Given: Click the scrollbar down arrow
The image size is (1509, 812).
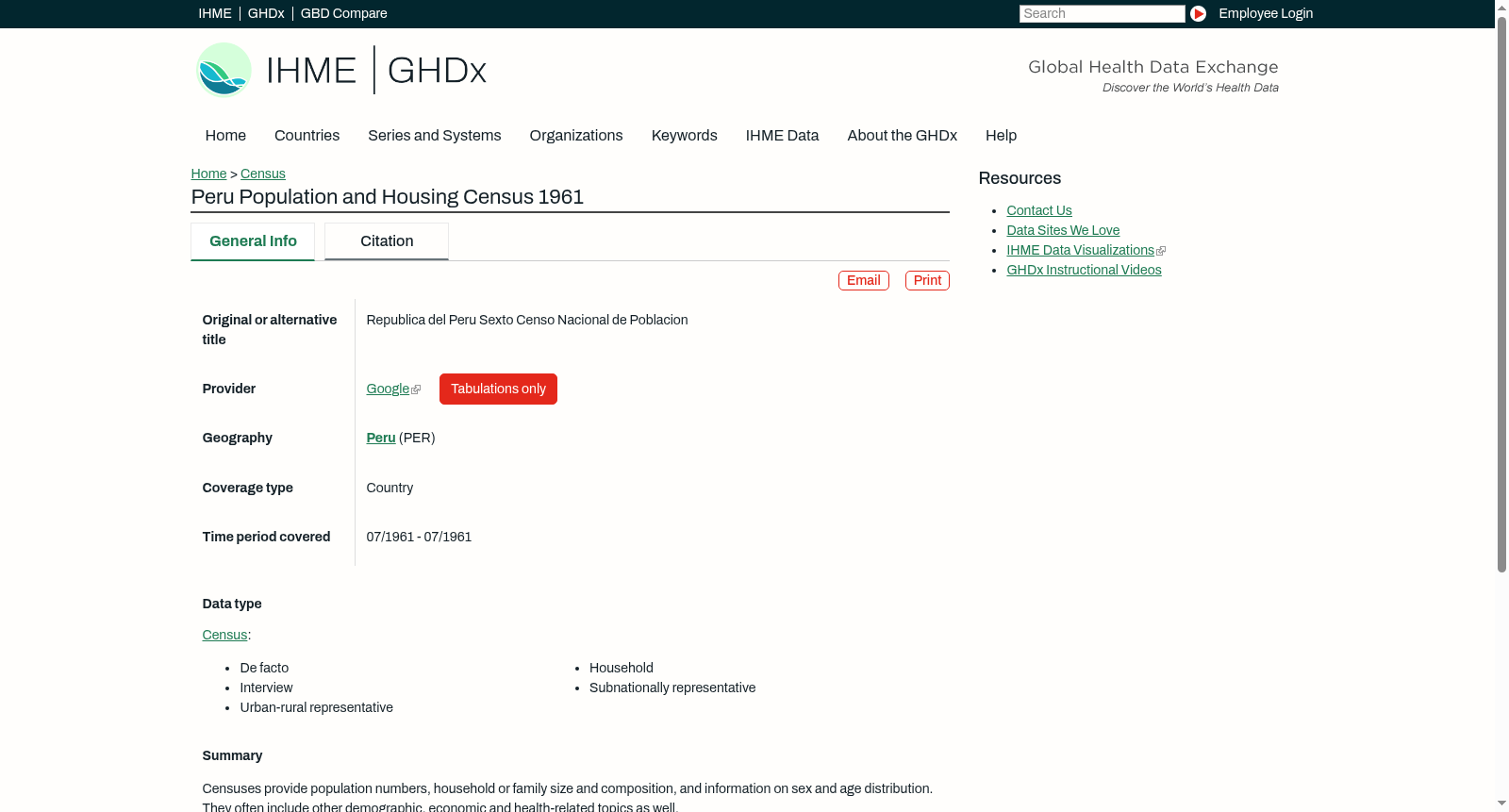Looking at the screenshot, I should pyautogui.click(x=1501, y=804).
